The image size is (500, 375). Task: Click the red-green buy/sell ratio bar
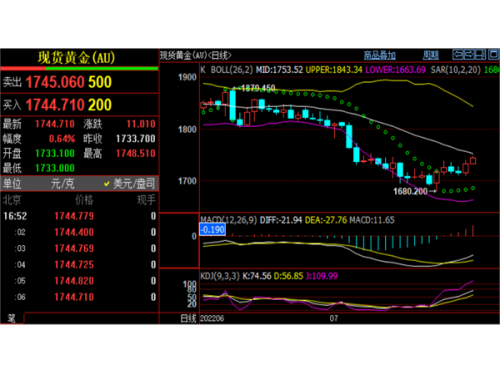[79, 68]
